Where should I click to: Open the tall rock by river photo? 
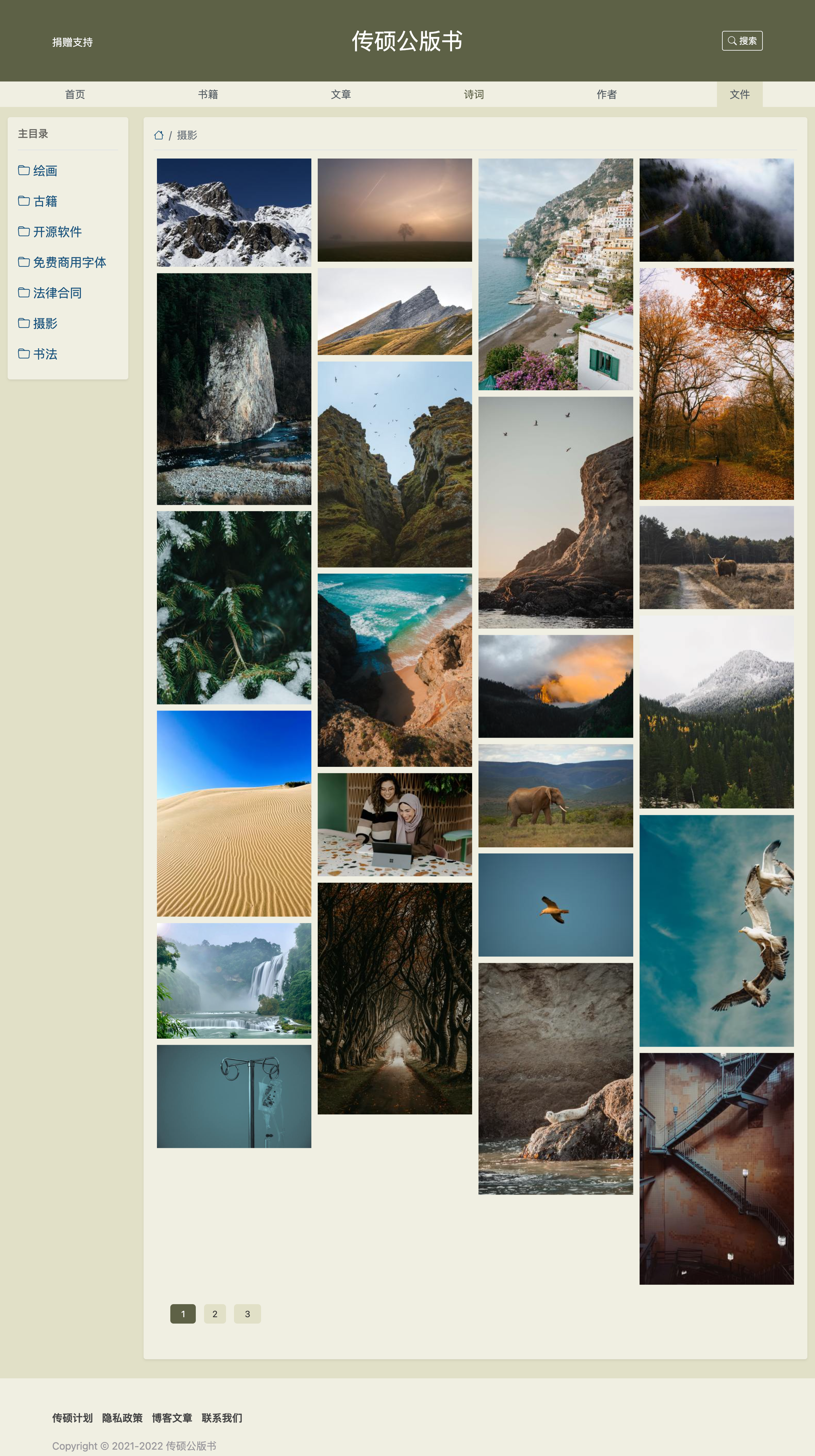point(234,389)
